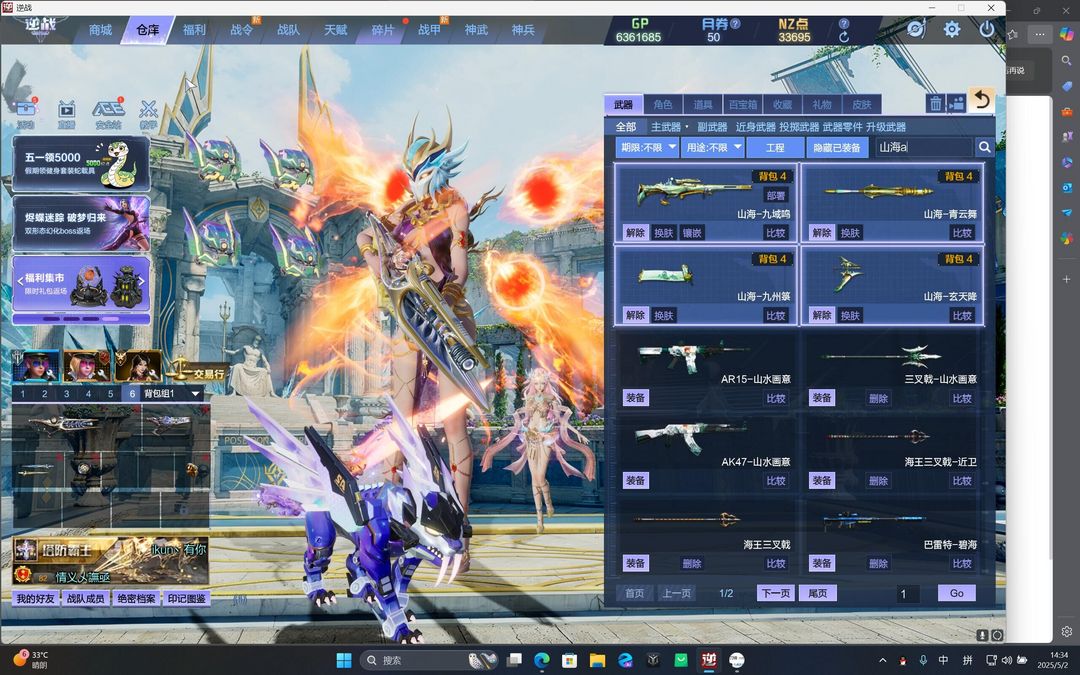Image resolution: width=1080 pixels, height=675 pixels.
Task: Toggle the 工程 filter button
Action: pos(775,147)
